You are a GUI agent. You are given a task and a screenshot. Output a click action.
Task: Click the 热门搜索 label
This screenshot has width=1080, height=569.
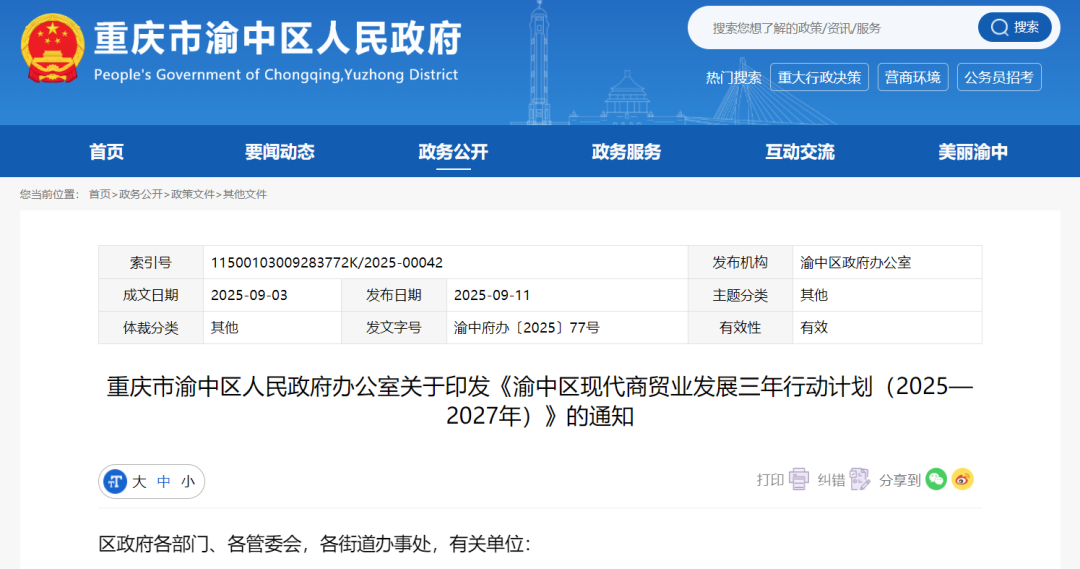pyautogui.click(x=734, y=78)
